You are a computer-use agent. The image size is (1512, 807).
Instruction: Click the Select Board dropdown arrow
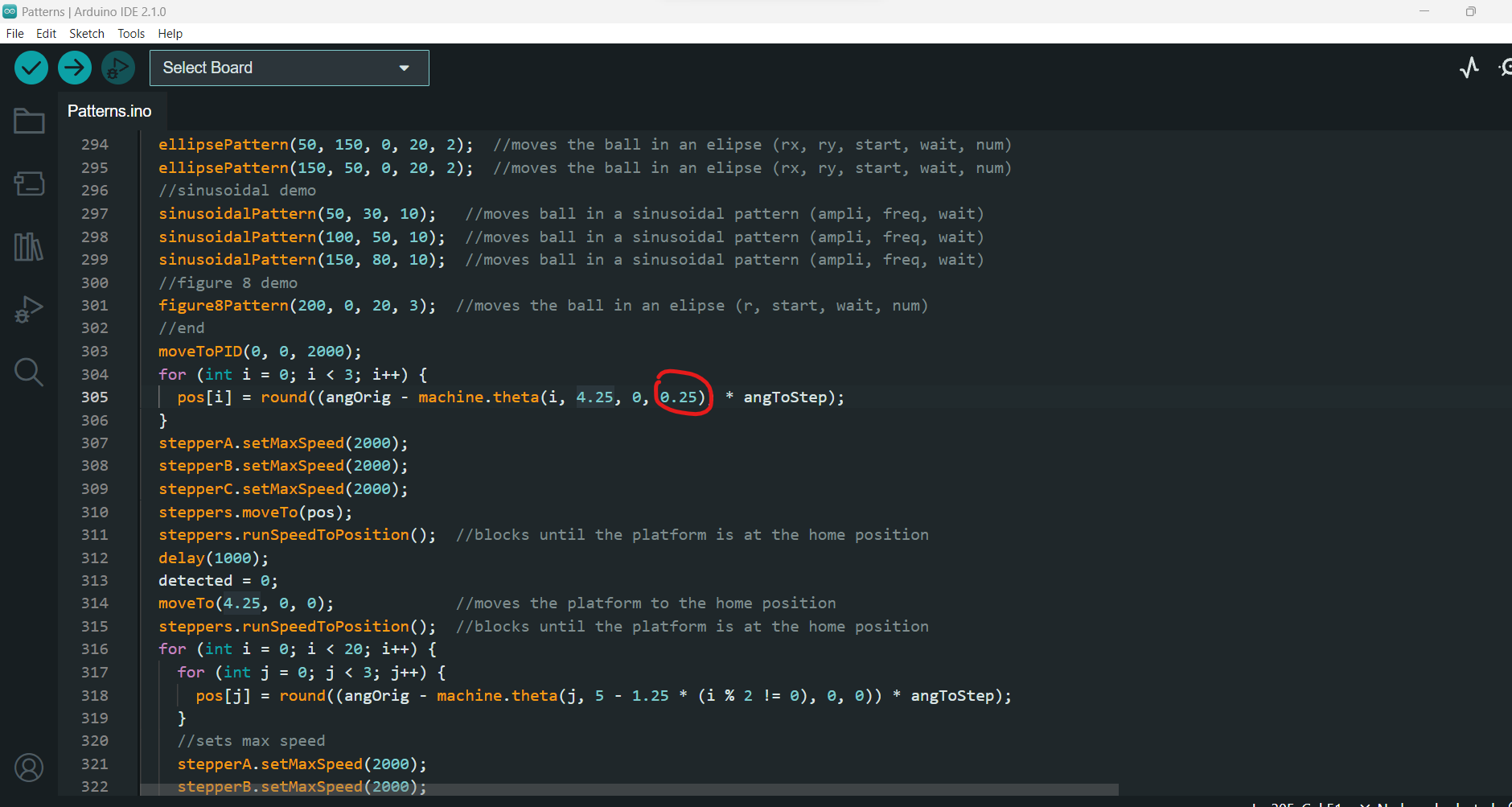pyautogui.click(x=405, y=68)
